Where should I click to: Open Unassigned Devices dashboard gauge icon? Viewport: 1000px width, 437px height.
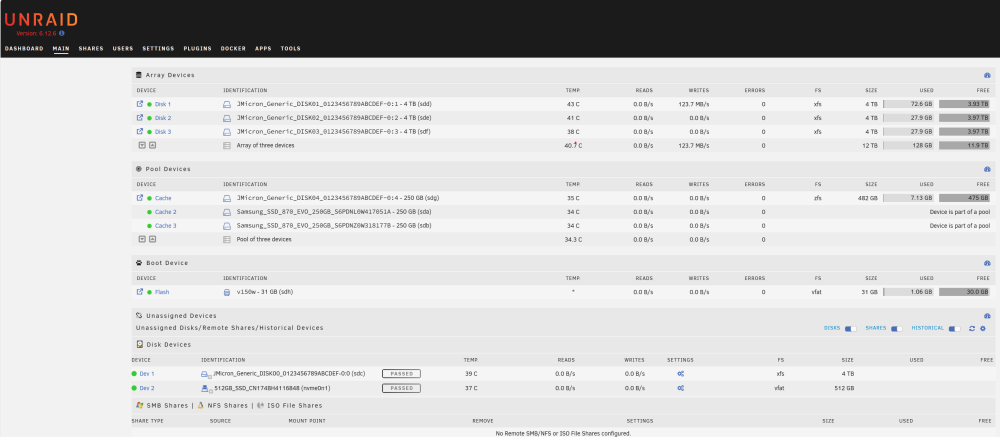coord(987,316)
